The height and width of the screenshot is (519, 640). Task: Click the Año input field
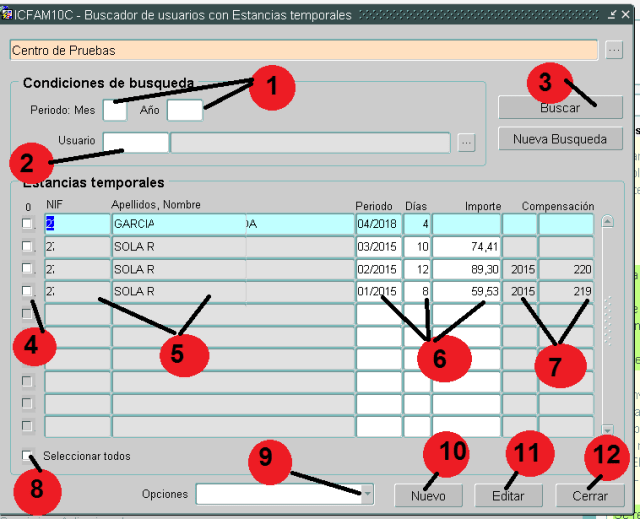pos(185,110)
